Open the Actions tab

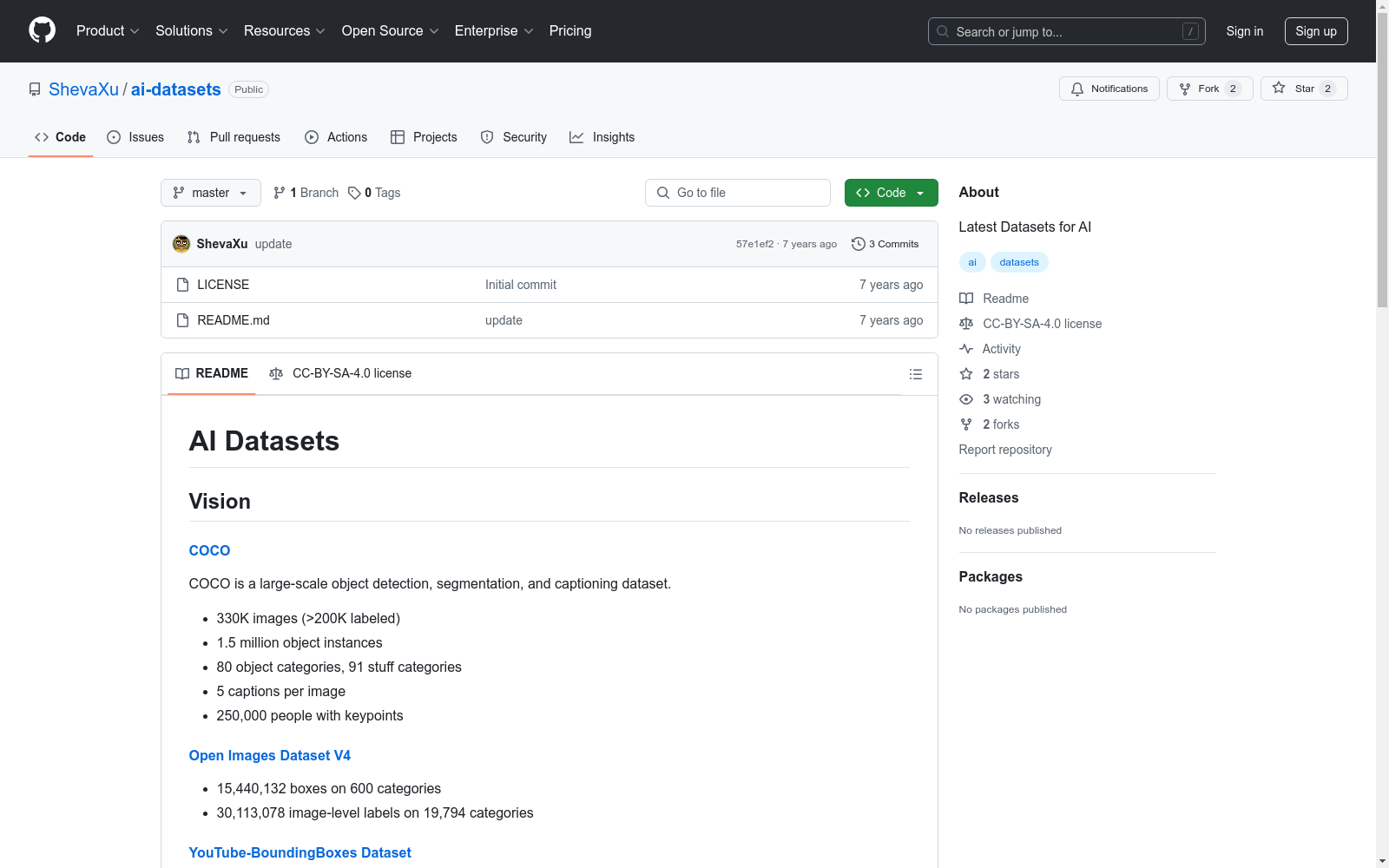click(336, 137)
